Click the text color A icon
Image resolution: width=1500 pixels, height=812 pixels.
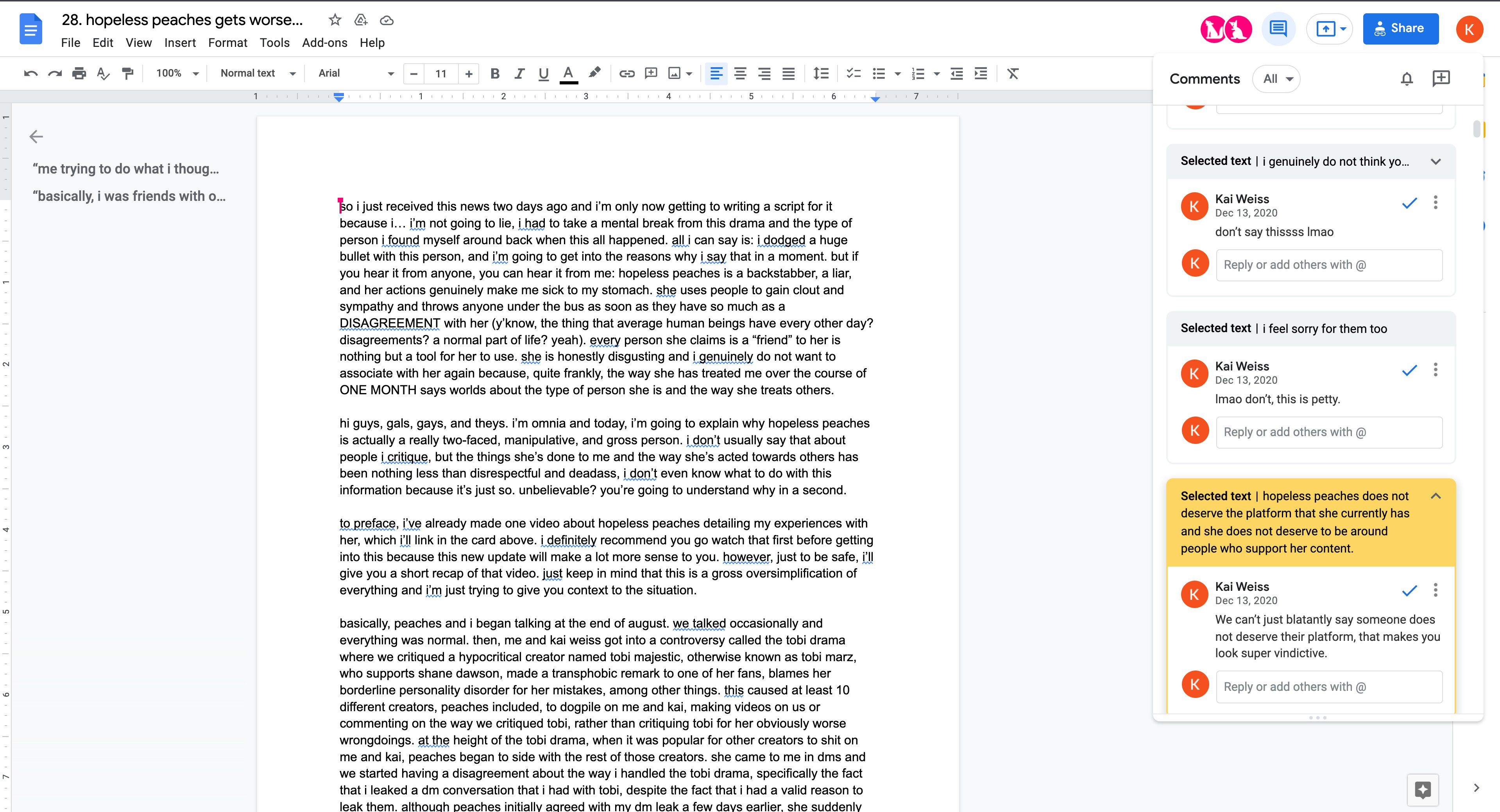pyautogui.click(x=568, y=74)
